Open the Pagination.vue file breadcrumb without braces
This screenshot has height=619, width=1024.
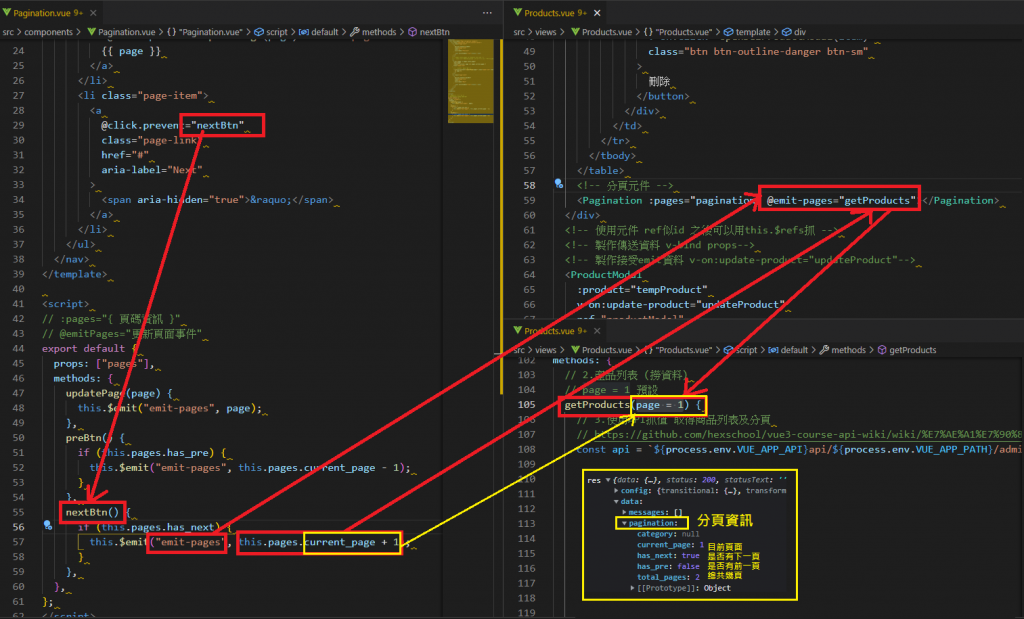(x=121, y=32)
